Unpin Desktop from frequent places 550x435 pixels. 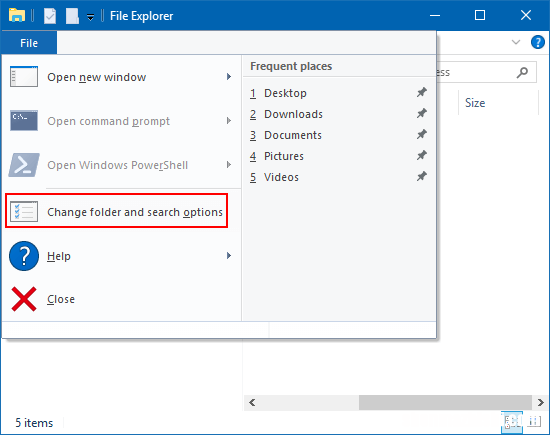point(422,93)
